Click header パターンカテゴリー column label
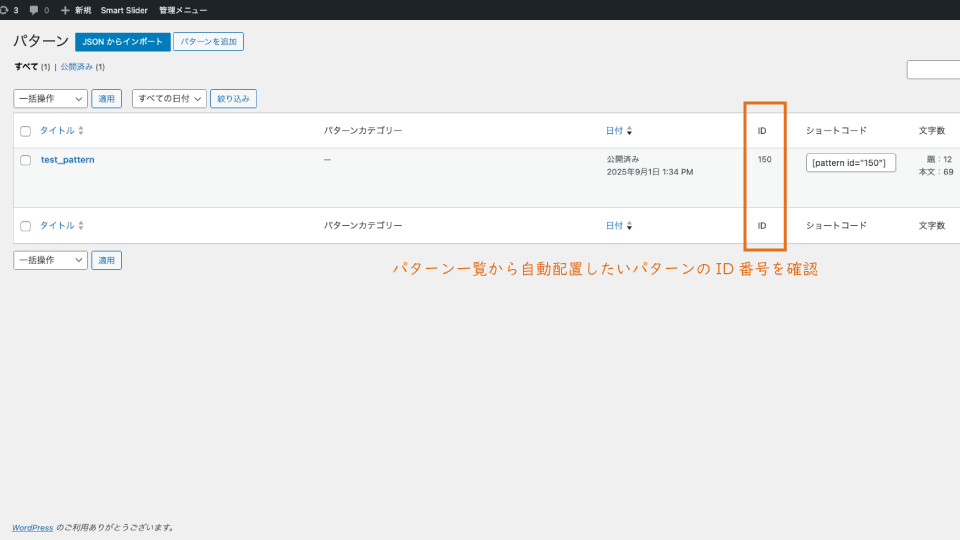This screenshot has width=960, height=540. tap(363, 130)
